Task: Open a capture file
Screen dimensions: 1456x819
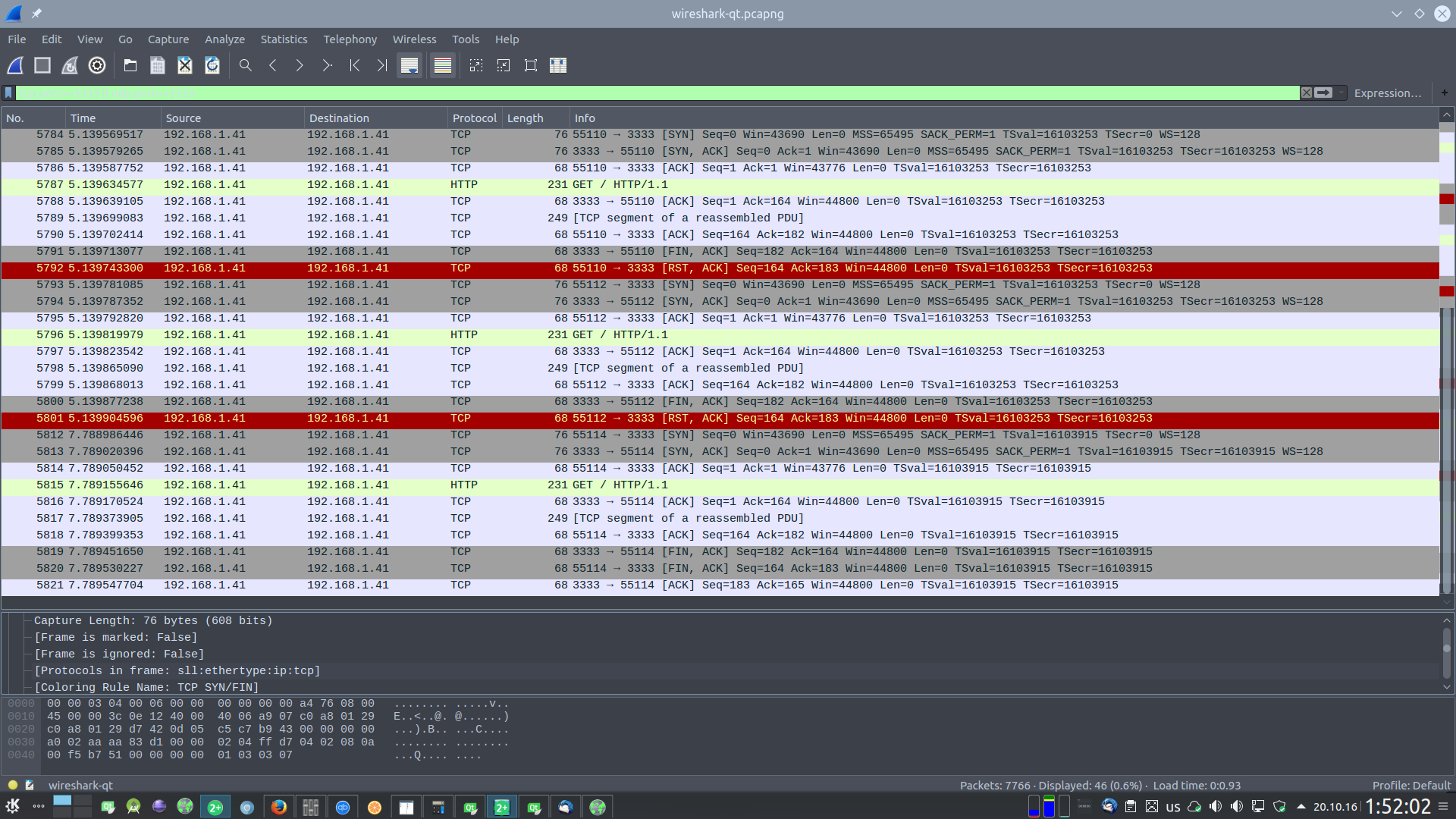Action: tap(130, 66)
